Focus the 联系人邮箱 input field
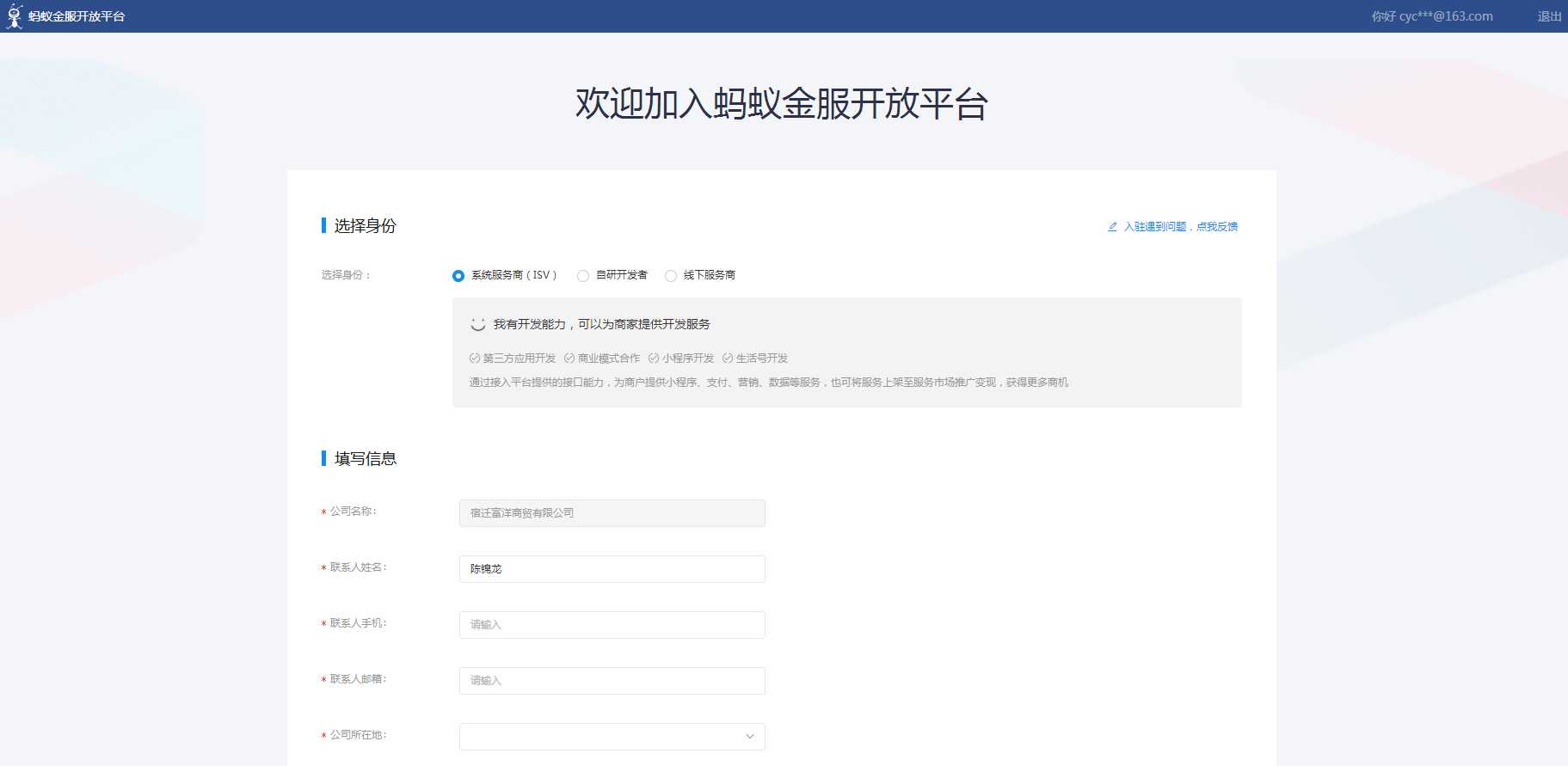This screenshot has height=766, width=1568. click(612, 681)
